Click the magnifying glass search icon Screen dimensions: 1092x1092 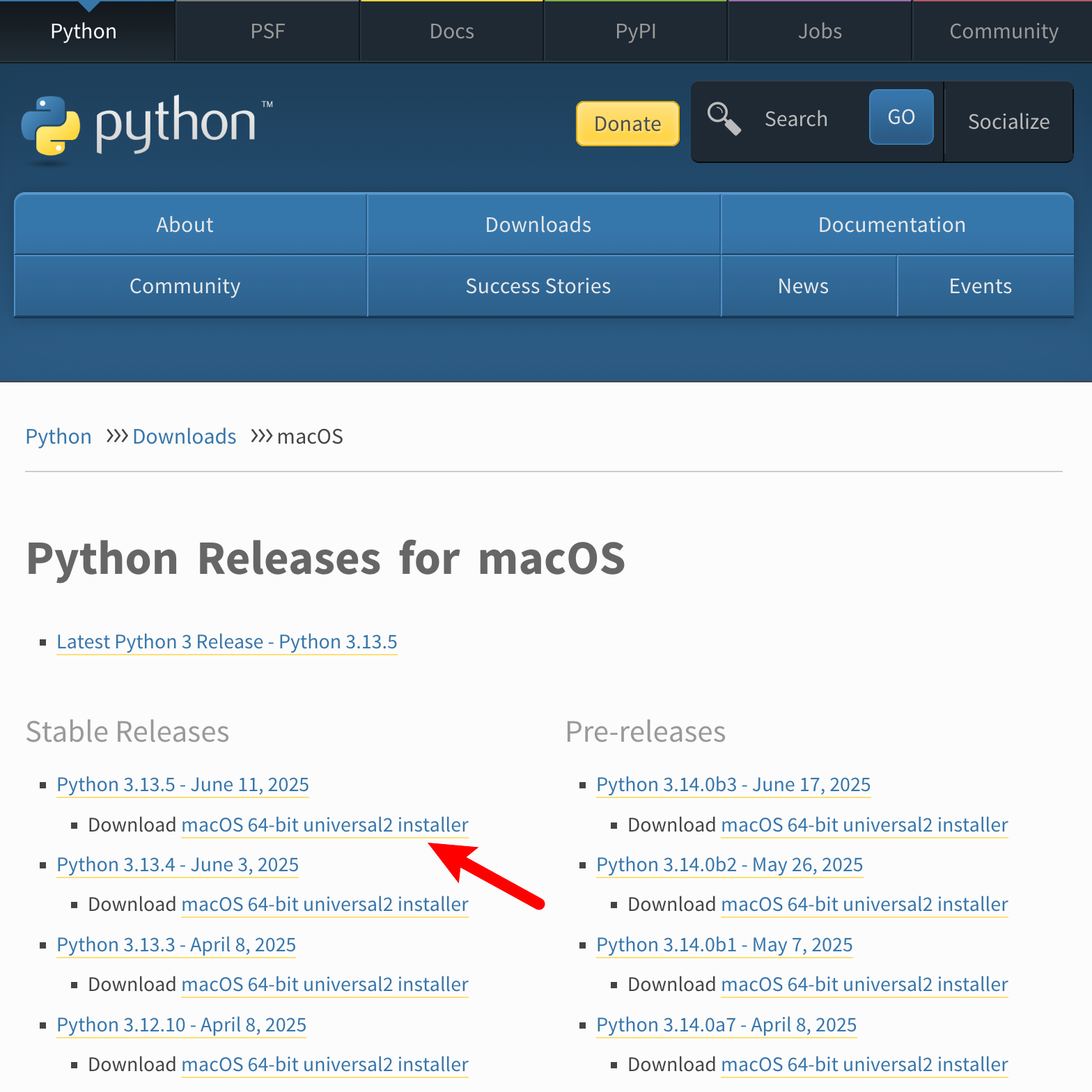pos(724,118)
